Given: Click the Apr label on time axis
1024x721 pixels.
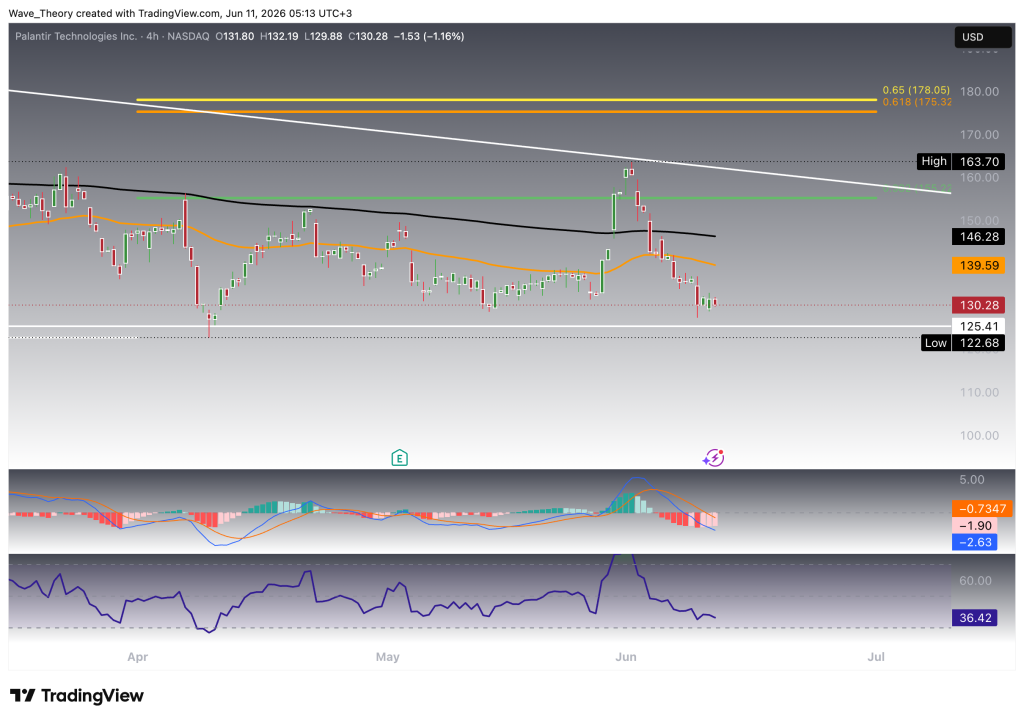Looking at the screenshot, I should [x=138, y=657].
